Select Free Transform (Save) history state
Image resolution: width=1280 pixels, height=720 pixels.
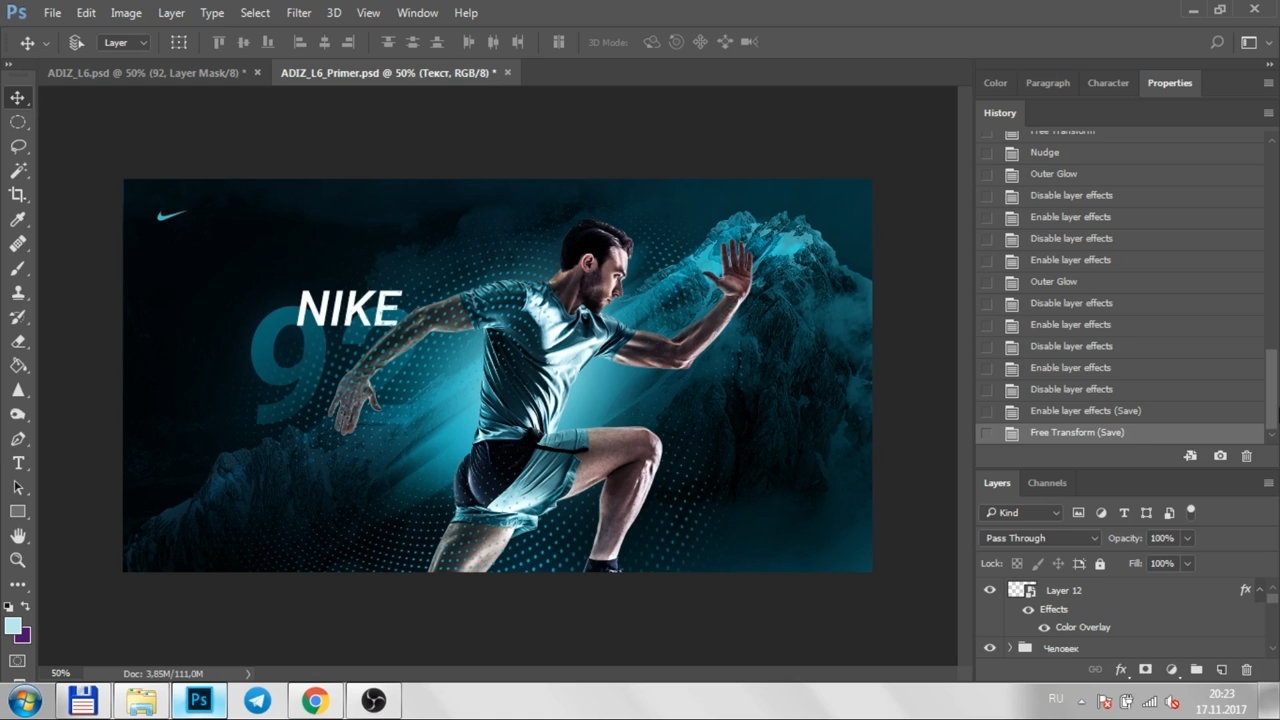(1120, 433)
